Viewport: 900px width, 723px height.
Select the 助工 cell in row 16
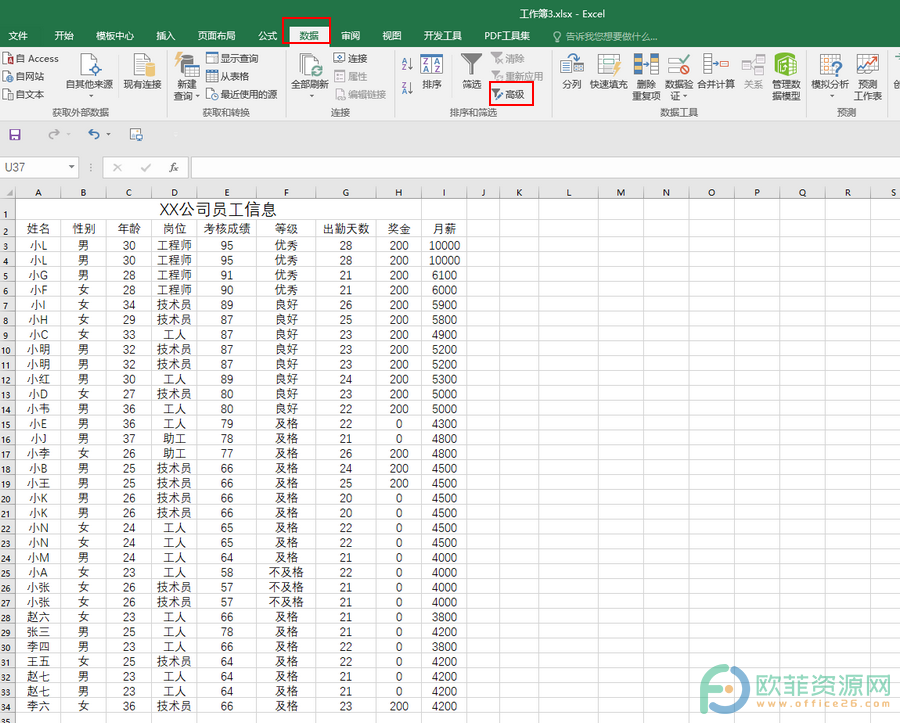click(x=174, y=439)
